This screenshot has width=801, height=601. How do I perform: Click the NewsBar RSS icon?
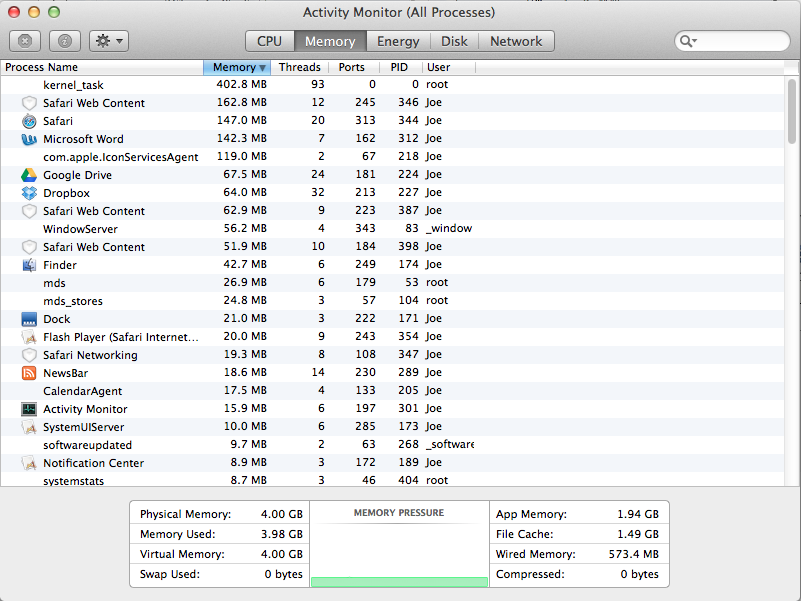pos(29,373)
